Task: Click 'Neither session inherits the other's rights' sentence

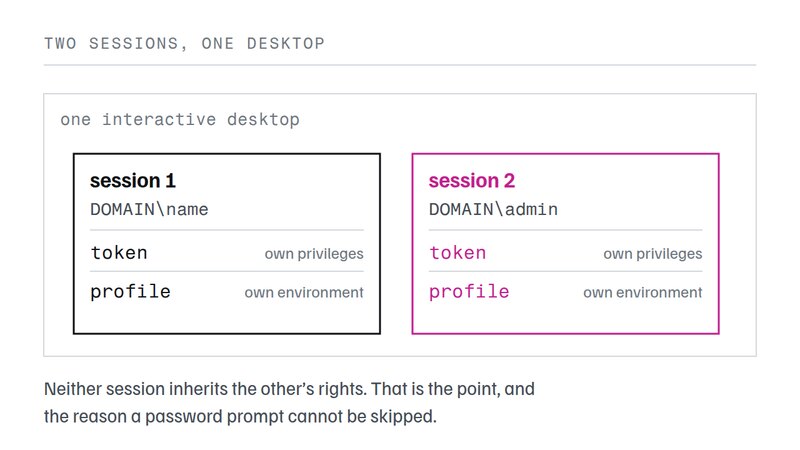Action: pyautogui.click(x=205, y=389)
